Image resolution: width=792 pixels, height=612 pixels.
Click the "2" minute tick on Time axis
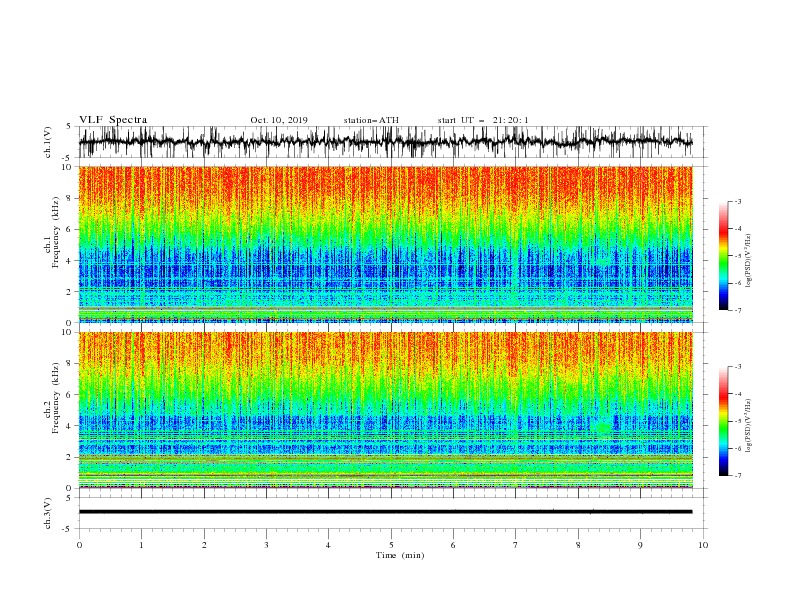click(x=204, y=545)
